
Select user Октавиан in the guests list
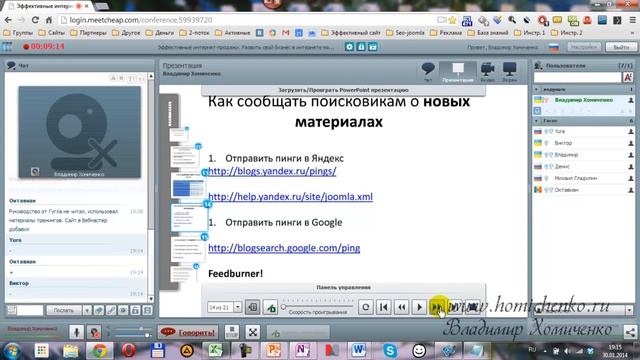coord(584,190)
